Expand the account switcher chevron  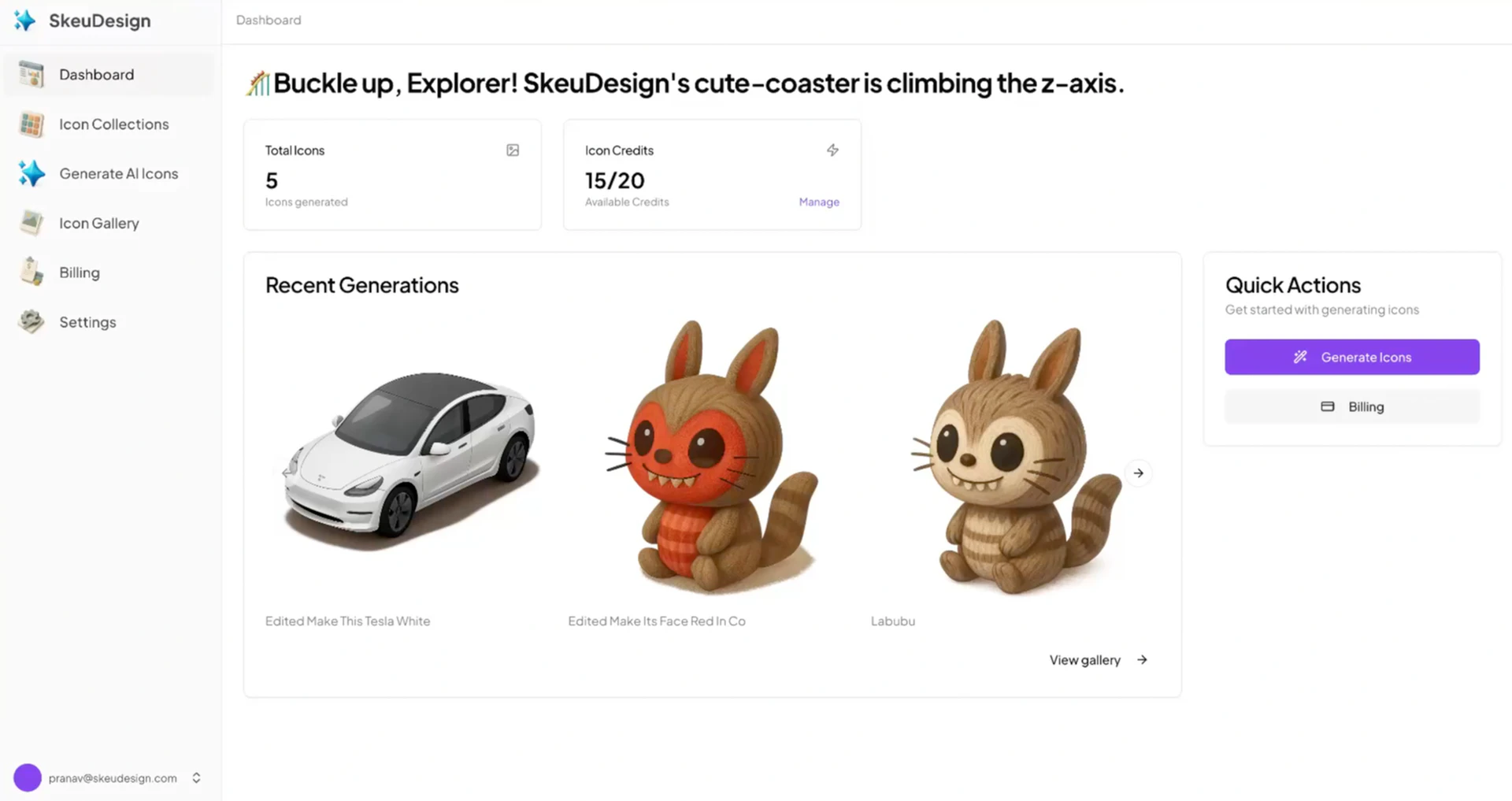195,777
